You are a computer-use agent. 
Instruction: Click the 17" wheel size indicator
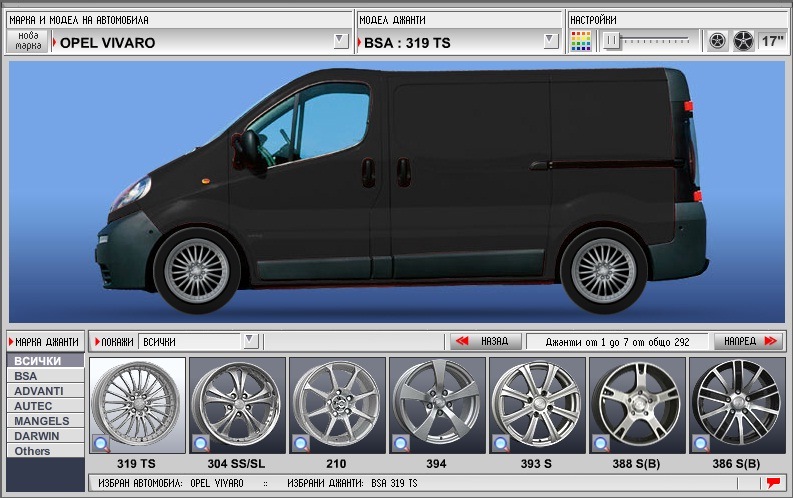772,41
